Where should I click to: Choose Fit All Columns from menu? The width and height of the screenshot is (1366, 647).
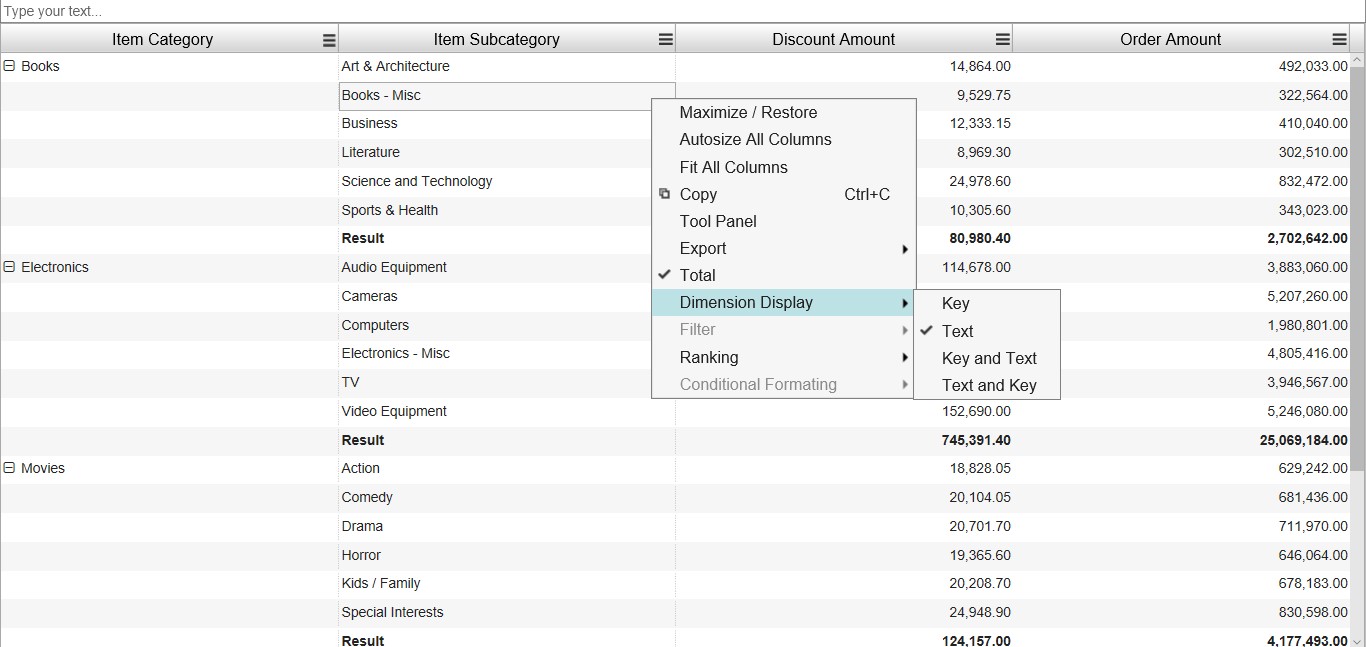coord(733,167)
